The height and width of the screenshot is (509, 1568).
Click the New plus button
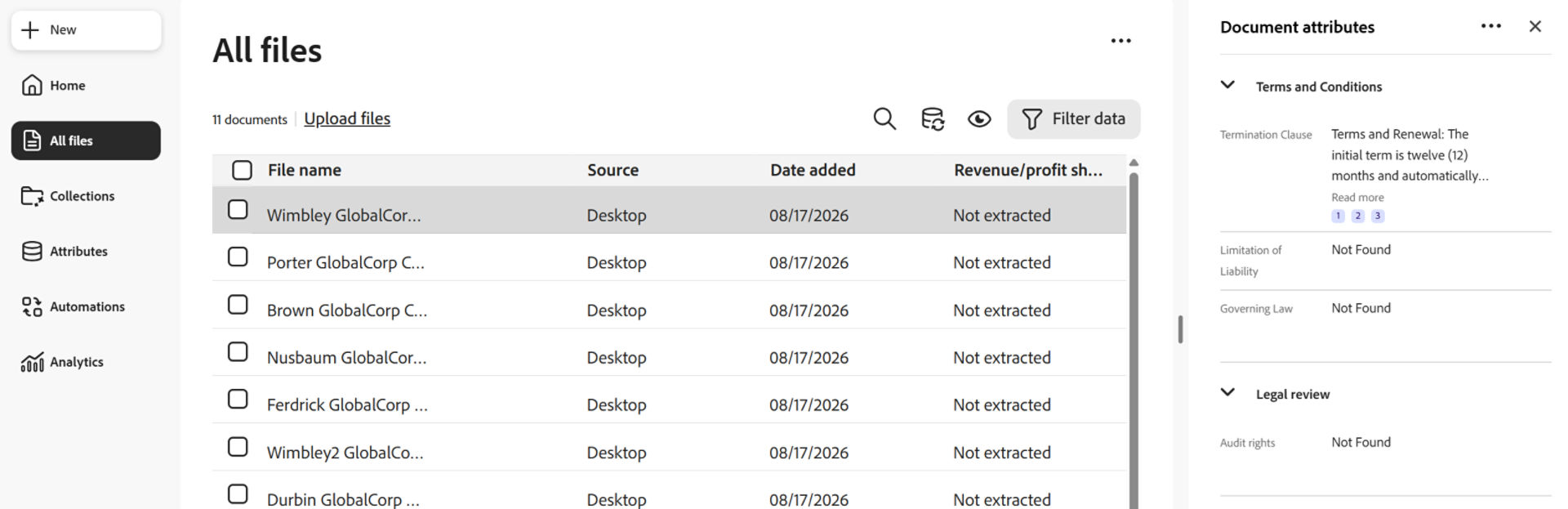[x=86, y=30]
